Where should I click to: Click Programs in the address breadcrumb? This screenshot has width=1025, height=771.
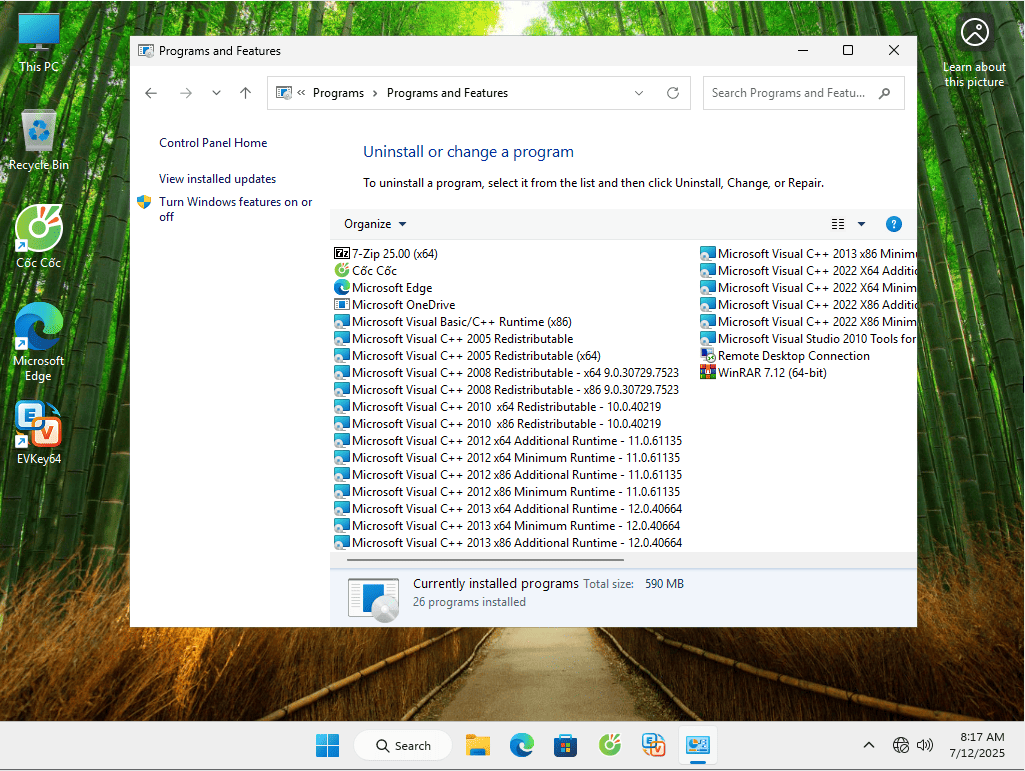pyautogui.click(x=338, y=93)
